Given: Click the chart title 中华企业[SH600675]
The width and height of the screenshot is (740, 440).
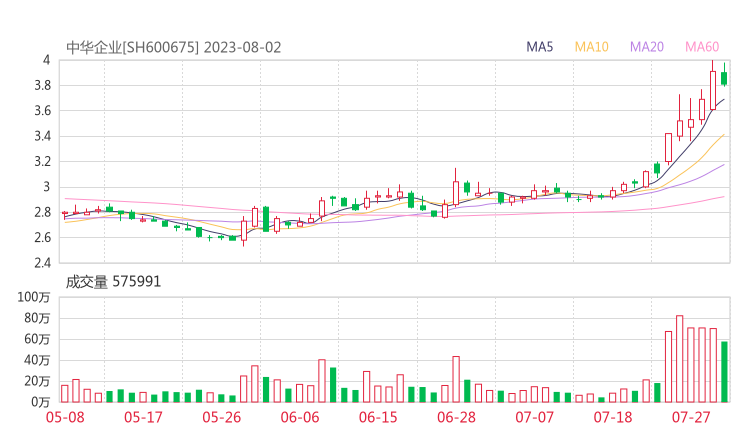Looking at the screenshot, I should tap(133, 48).
